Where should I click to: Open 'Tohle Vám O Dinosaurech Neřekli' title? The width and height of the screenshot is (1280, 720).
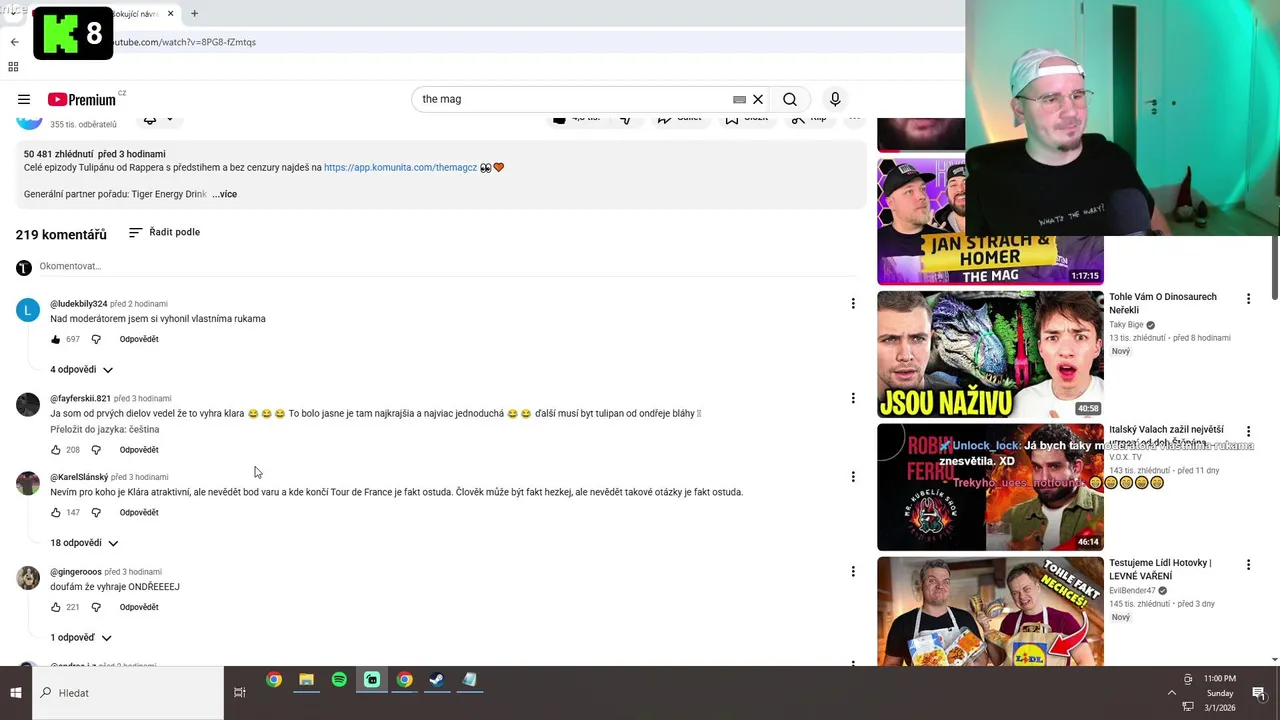coord(1163,303)
